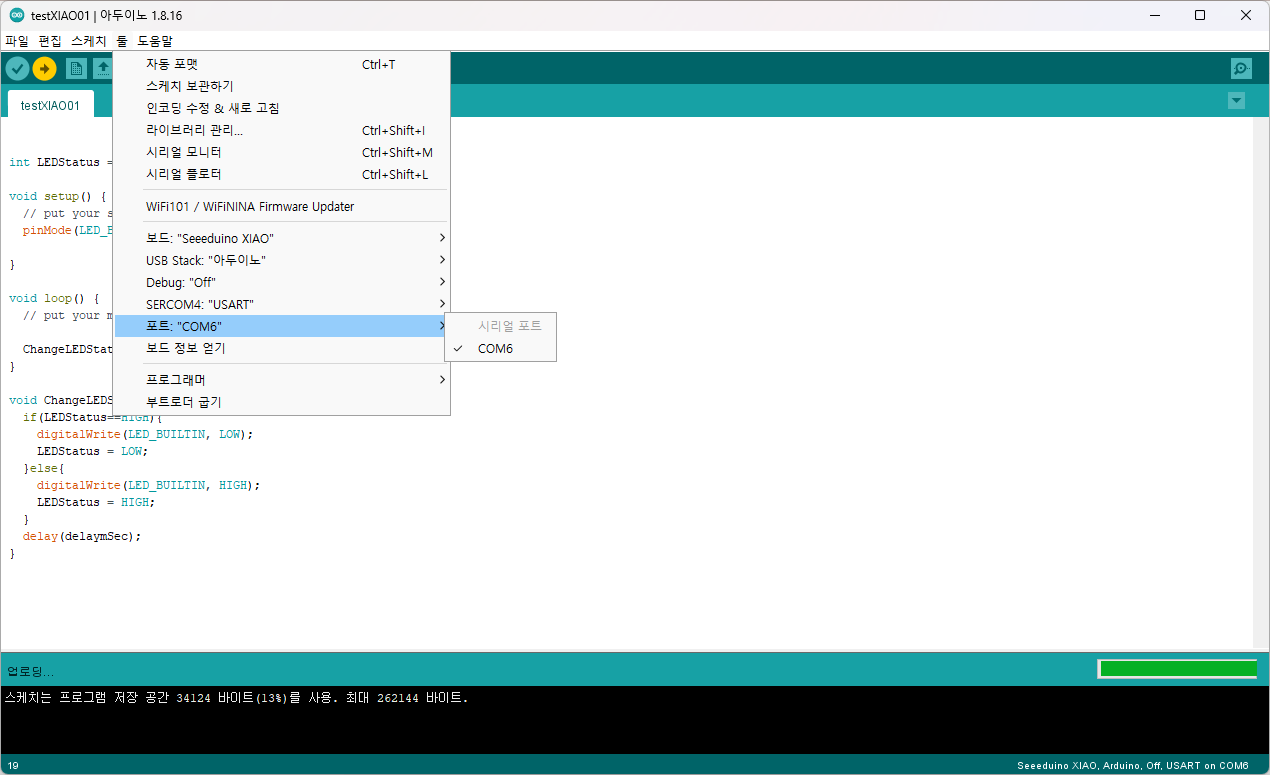Launch WiFi101 / WiFiNINA Firmware Updater

click(281, 206)
